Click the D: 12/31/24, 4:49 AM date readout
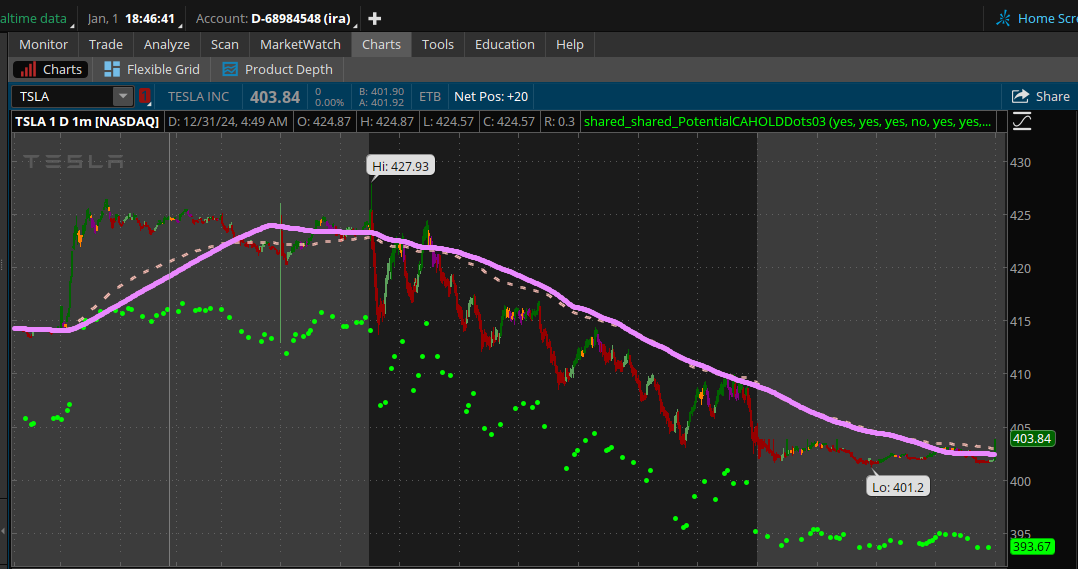Image resolution: width=1078 pixels, height=569 pixels. pos(228,122)
